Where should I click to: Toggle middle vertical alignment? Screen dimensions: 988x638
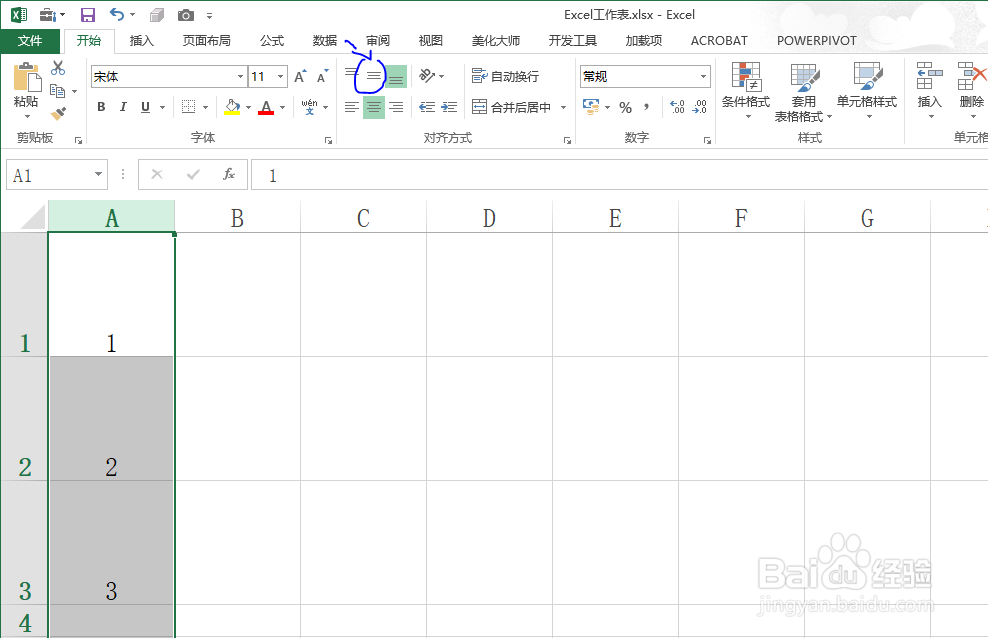pyautogui.click(x=373, y=74)
